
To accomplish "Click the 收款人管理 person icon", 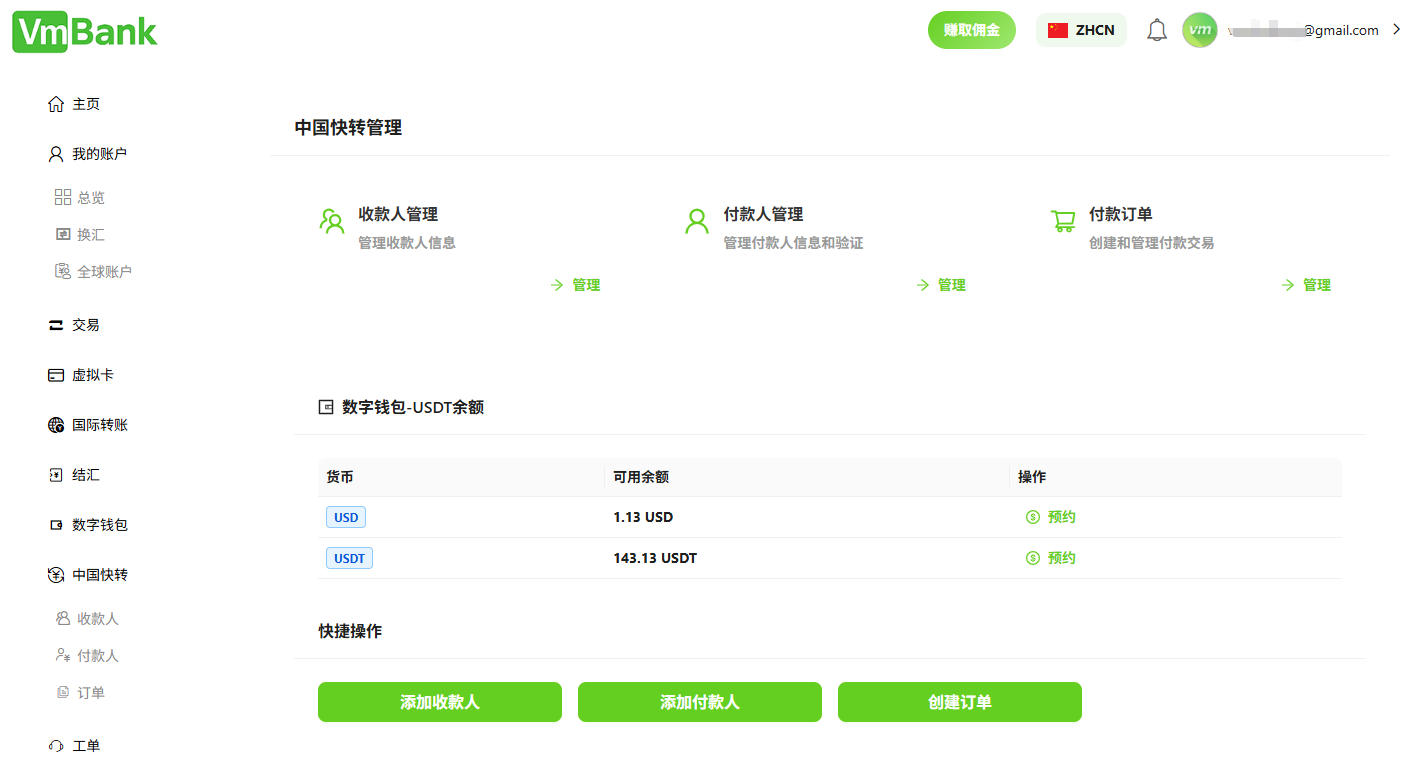I will [x=331, y=222].
